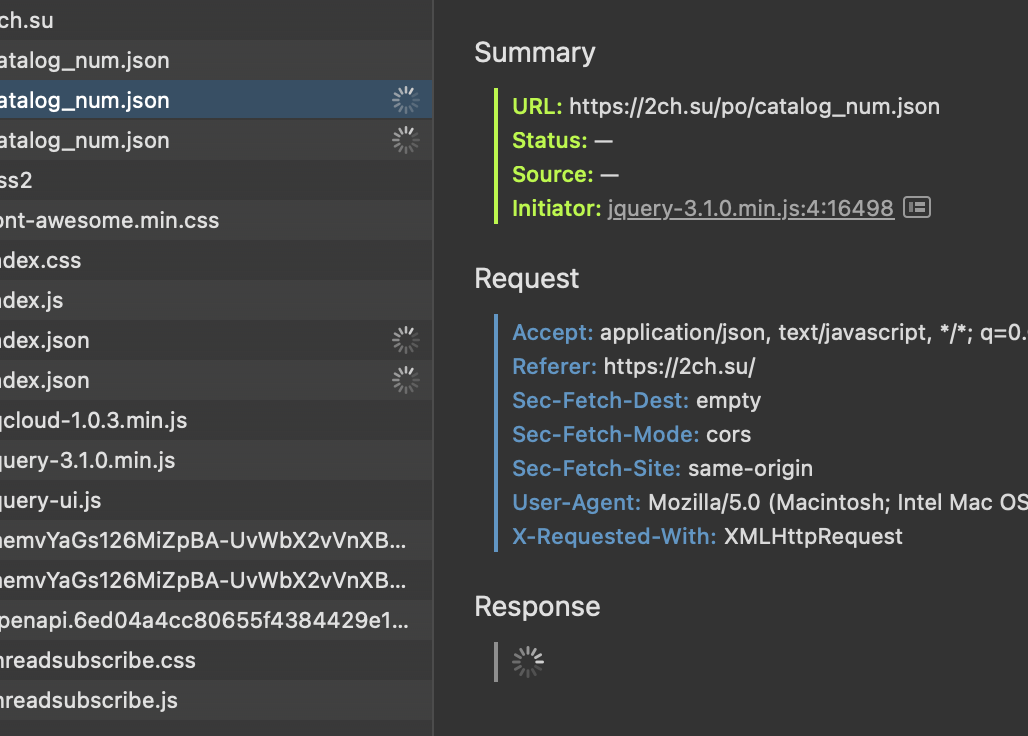Select the highlighted catalog_num.json resource row

[x=85, y=100]
